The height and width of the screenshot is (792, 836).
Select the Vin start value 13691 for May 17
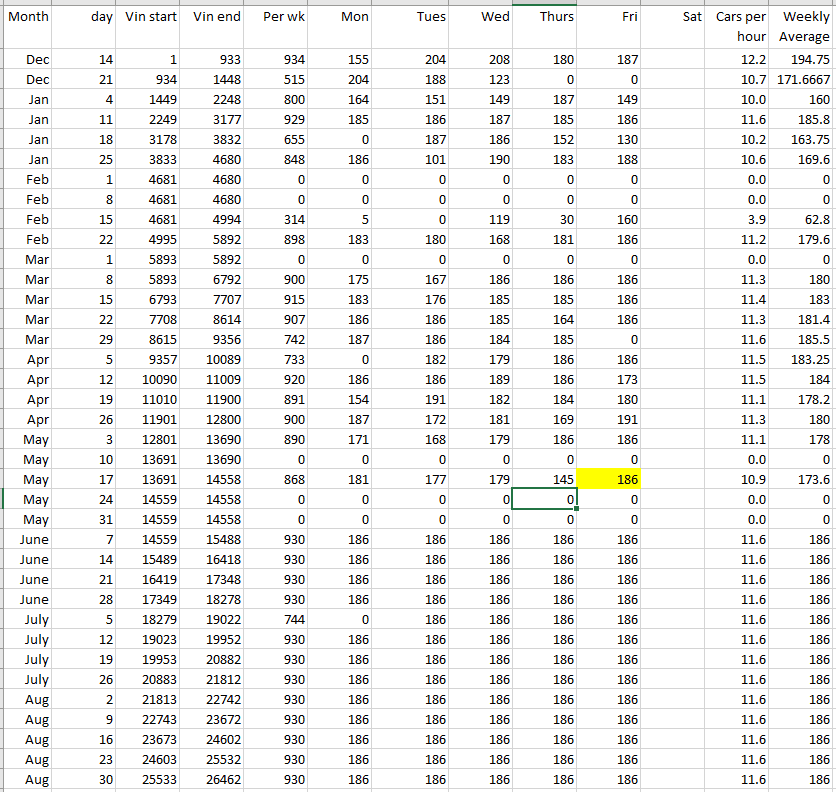[x=151, y=480]
